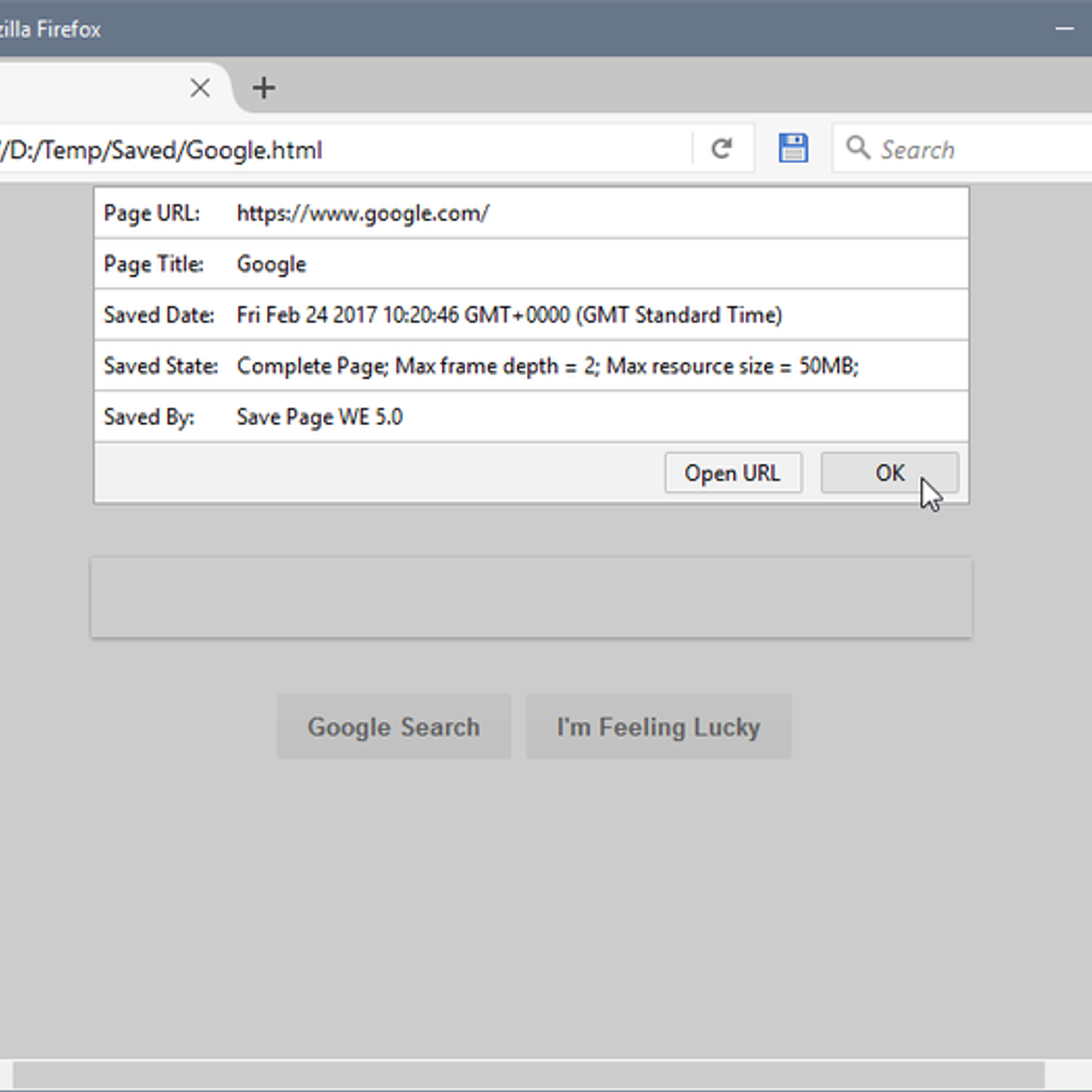
Task: Click the Page Title value Google
Action: click(271, 265)
